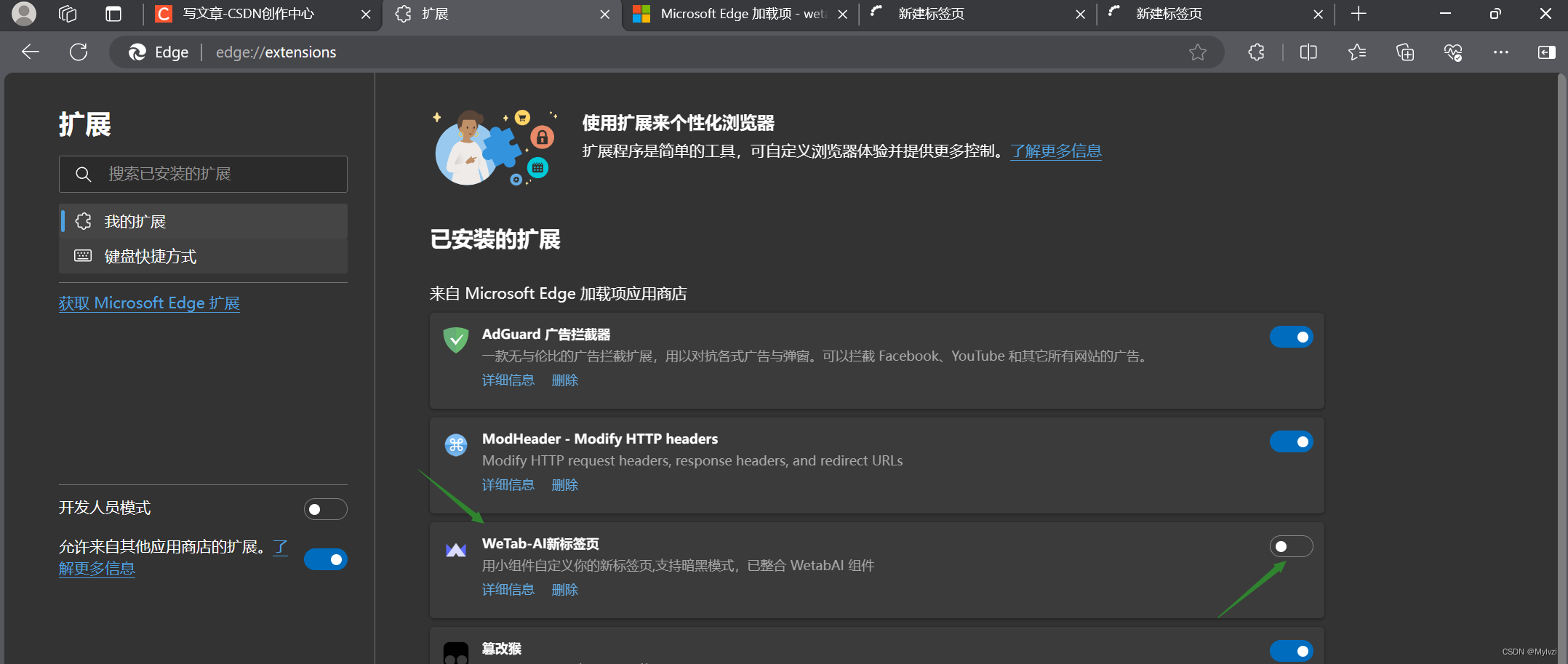Image resolution: width=1568 pixels, height=664 pixels.
Task: Open the Collections toolbar icon
Action: pos(1405,52)
